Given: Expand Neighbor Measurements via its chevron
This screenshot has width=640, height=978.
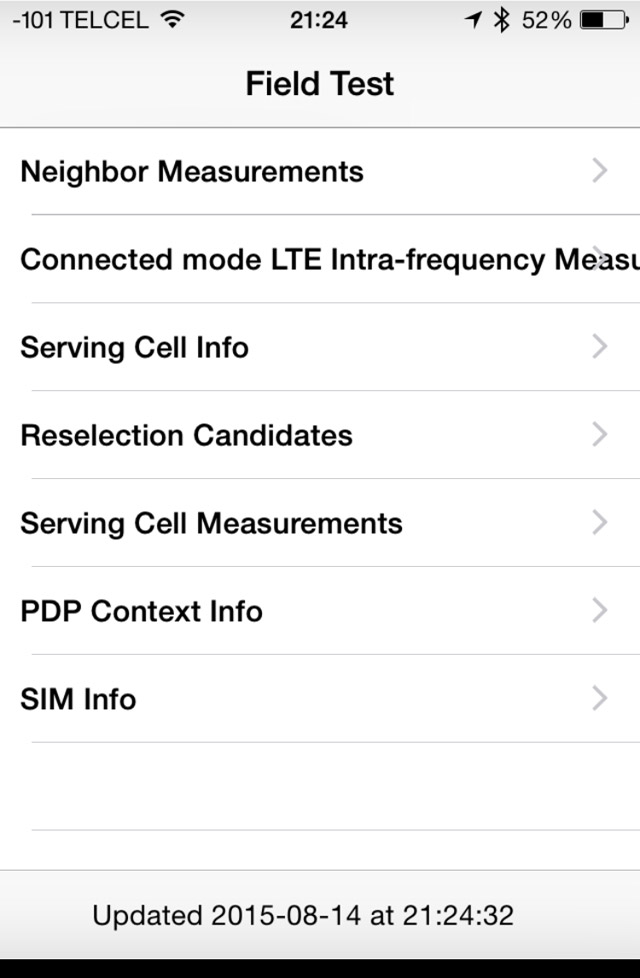Looking at the screenshot, I should [599, 171].
